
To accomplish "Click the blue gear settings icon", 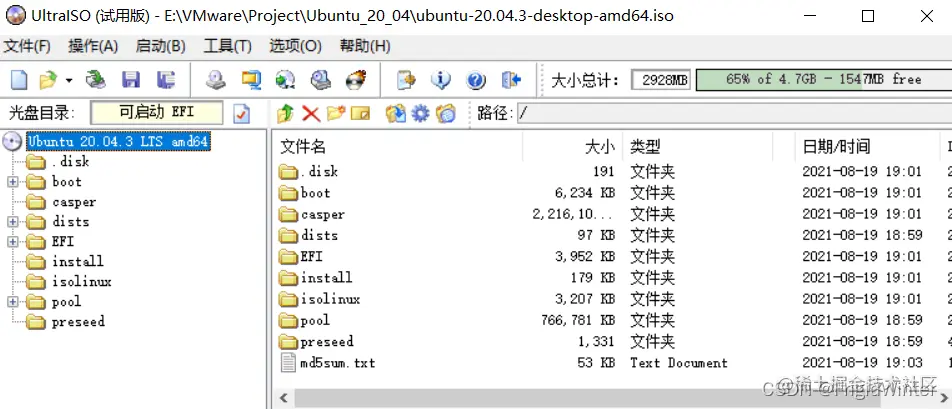I will coord(420,113).
